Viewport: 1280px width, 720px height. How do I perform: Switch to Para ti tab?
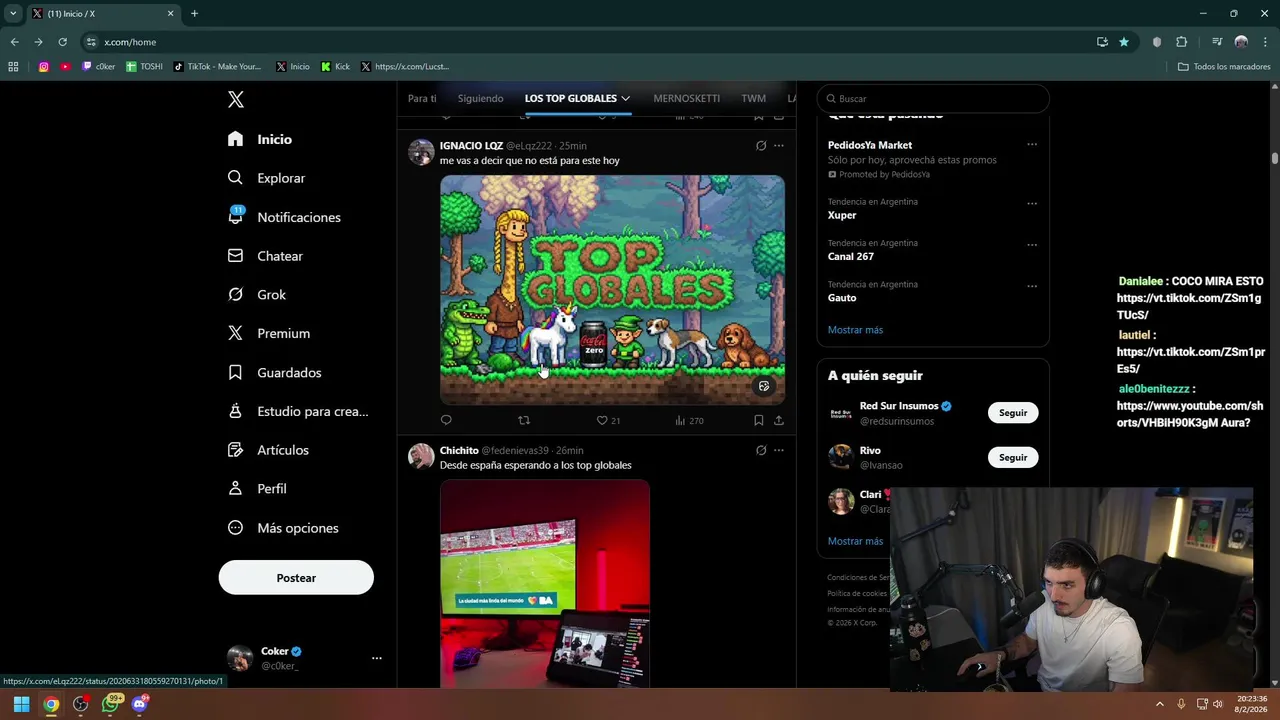click(422, 99)
